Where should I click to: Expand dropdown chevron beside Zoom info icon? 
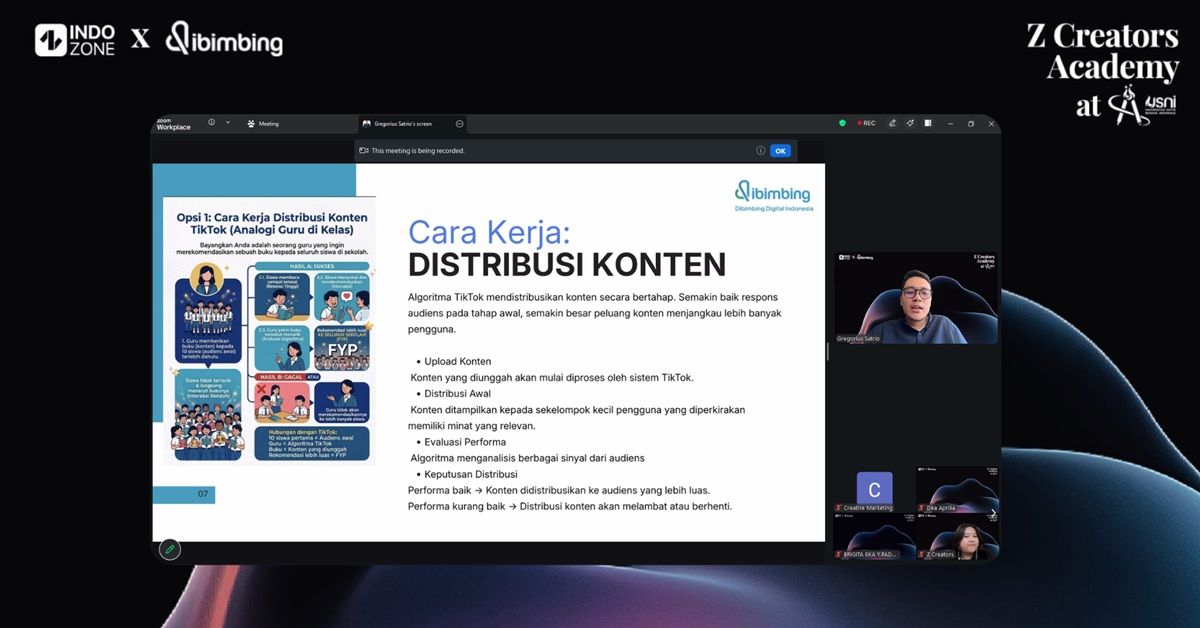228,123
